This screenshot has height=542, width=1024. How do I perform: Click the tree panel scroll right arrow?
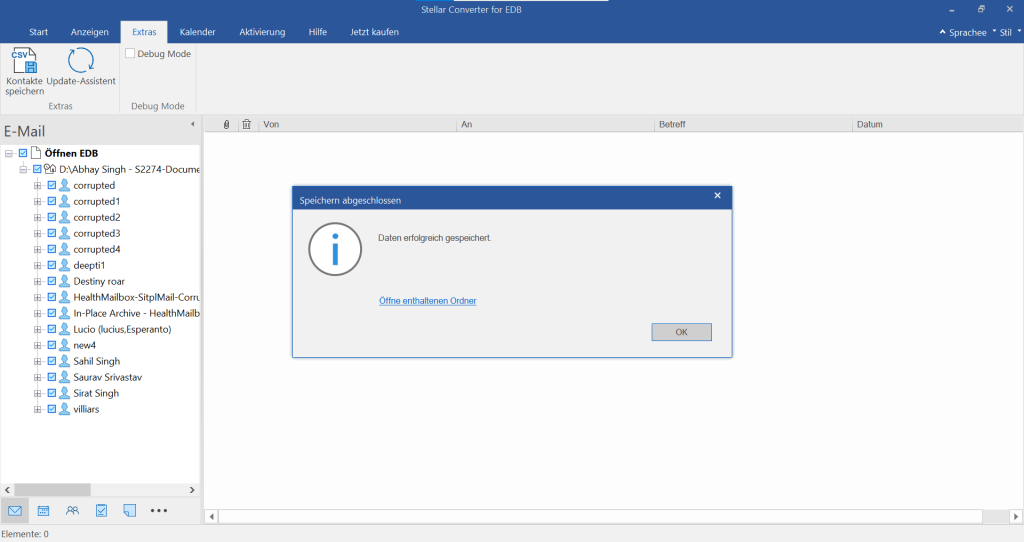pos(192,490)
